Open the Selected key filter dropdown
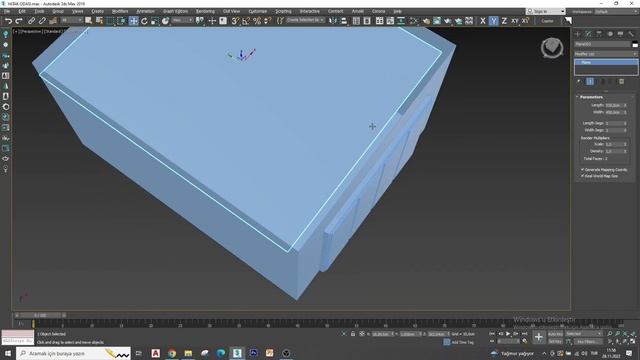 pos(583,334)
